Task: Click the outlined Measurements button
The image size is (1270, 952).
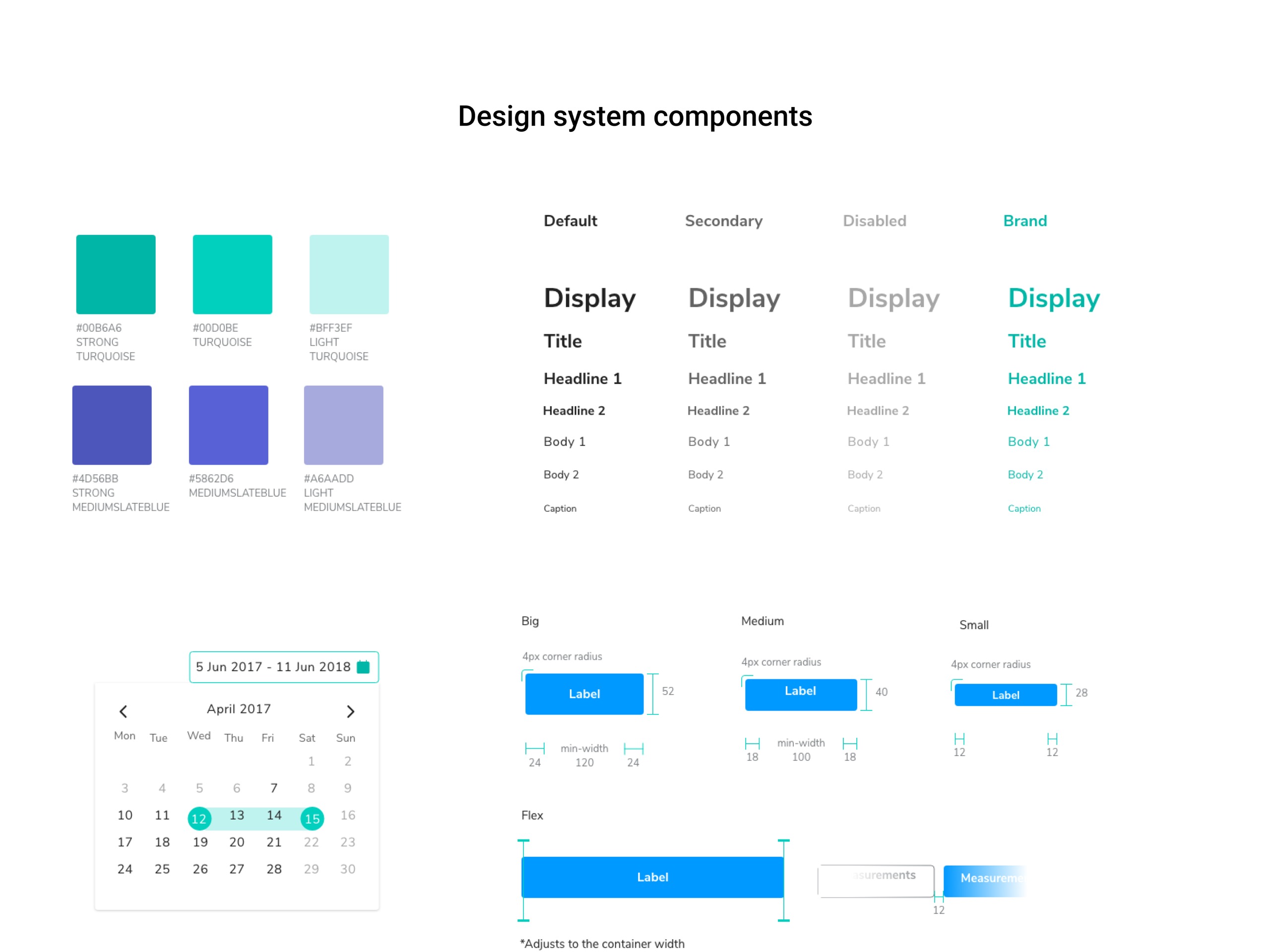Action: pos(876,881)
